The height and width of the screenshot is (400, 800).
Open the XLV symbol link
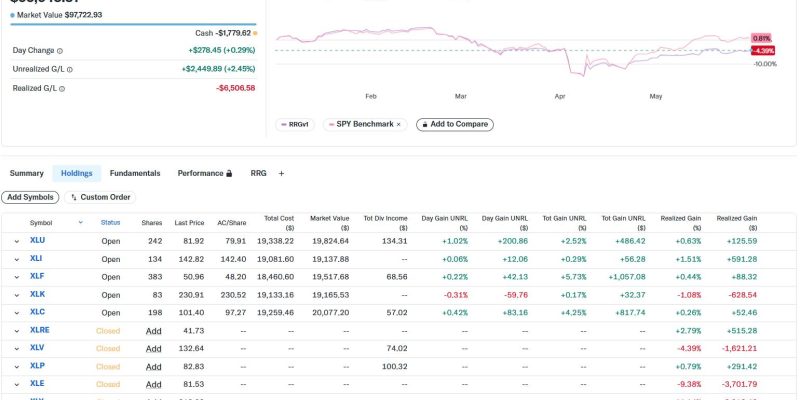click(37, 348)
